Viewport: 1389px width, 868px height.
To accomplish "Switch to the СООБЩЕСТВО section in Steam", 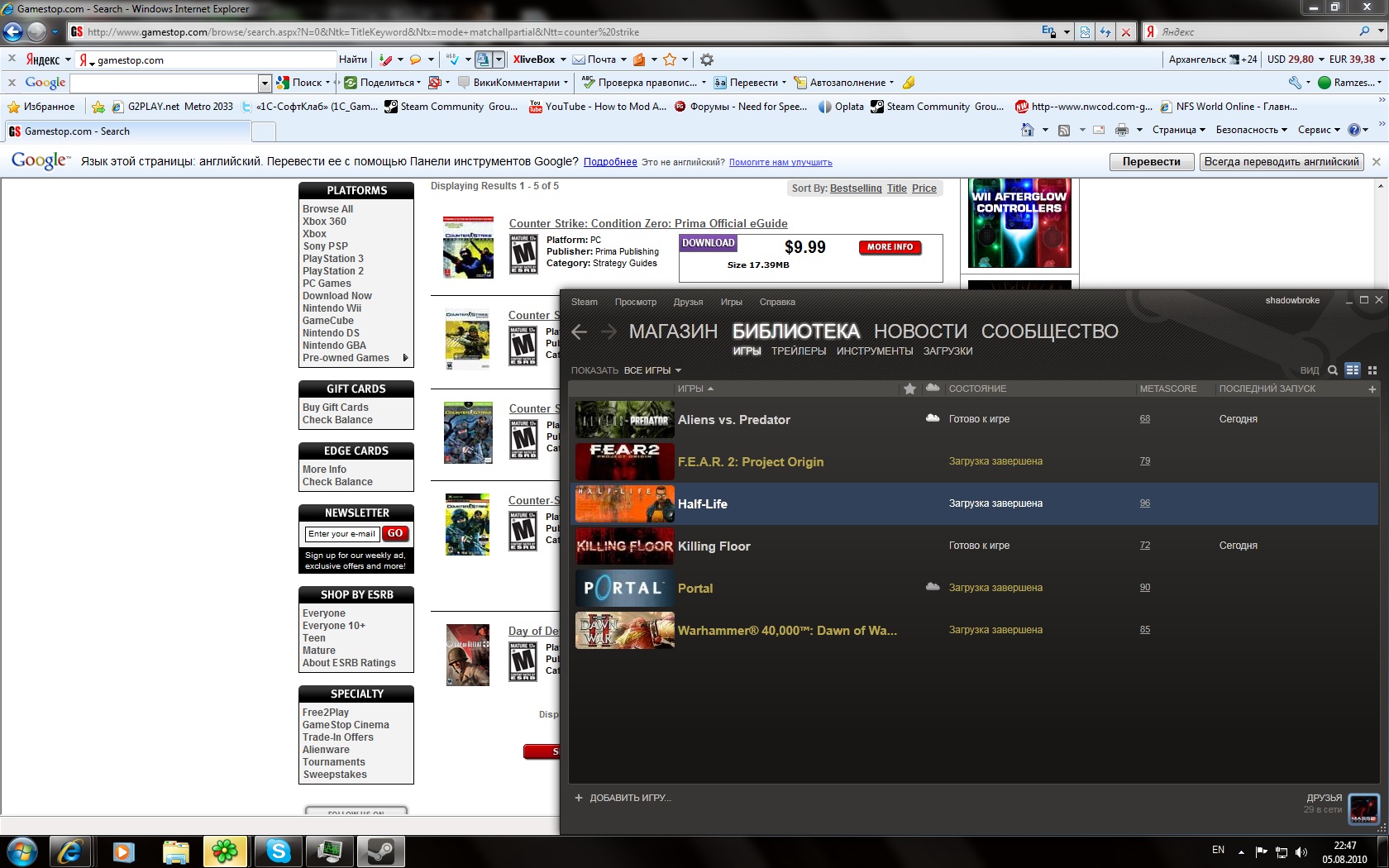I will click(x=1049, y=331).
